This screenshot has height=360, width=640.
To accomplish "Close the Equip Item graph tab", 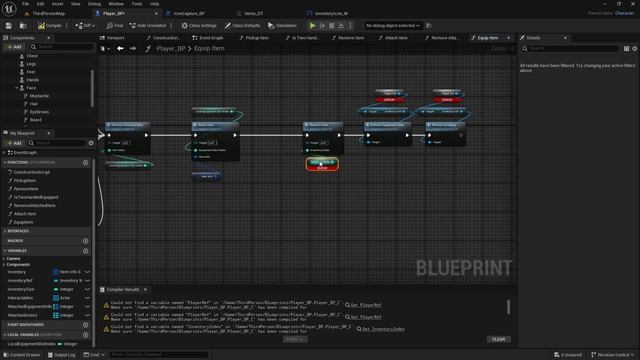I will [509, 38].
